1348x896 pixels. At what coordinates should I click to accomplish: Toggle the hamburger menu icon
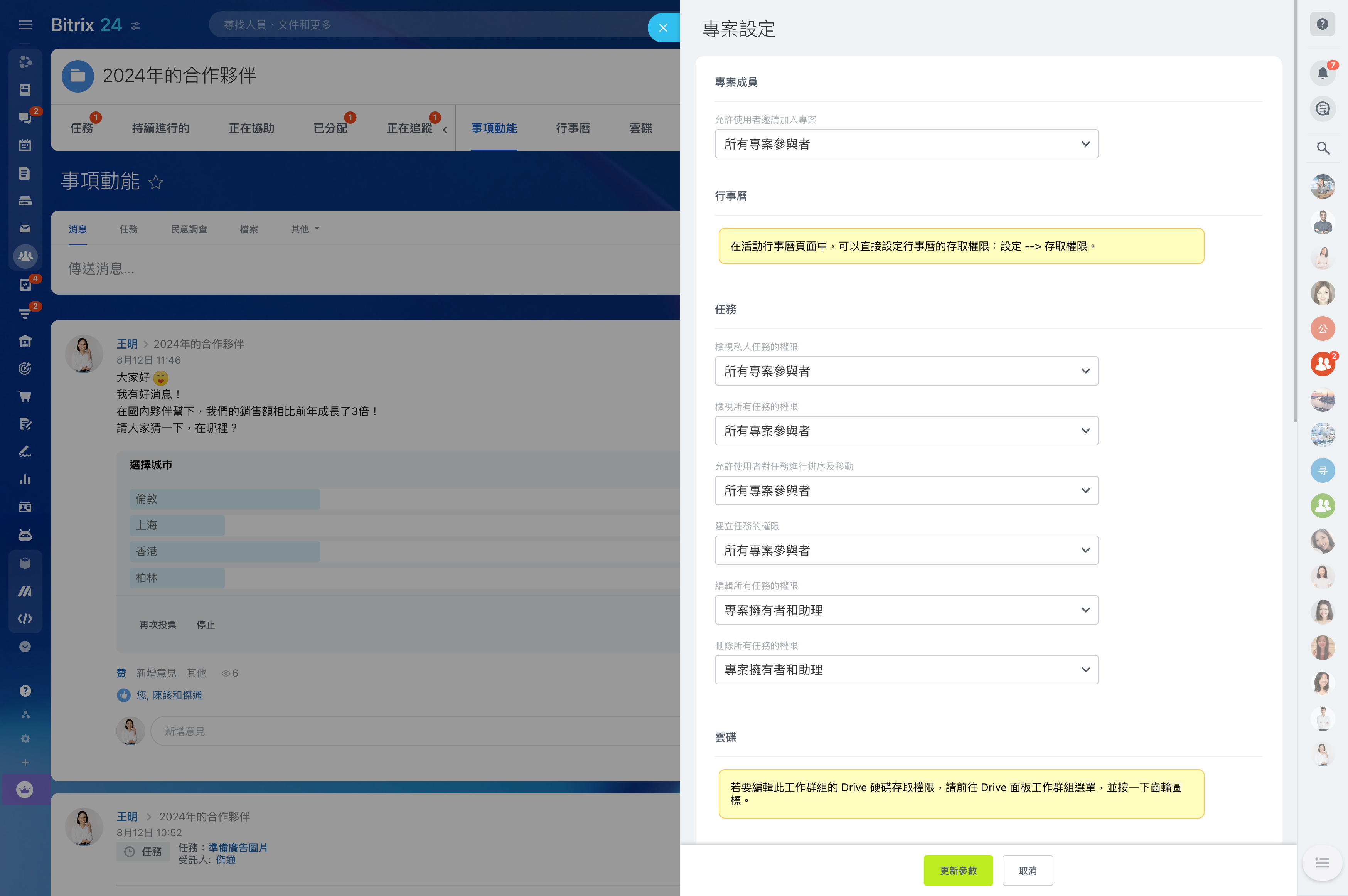[x=25, y=25]
